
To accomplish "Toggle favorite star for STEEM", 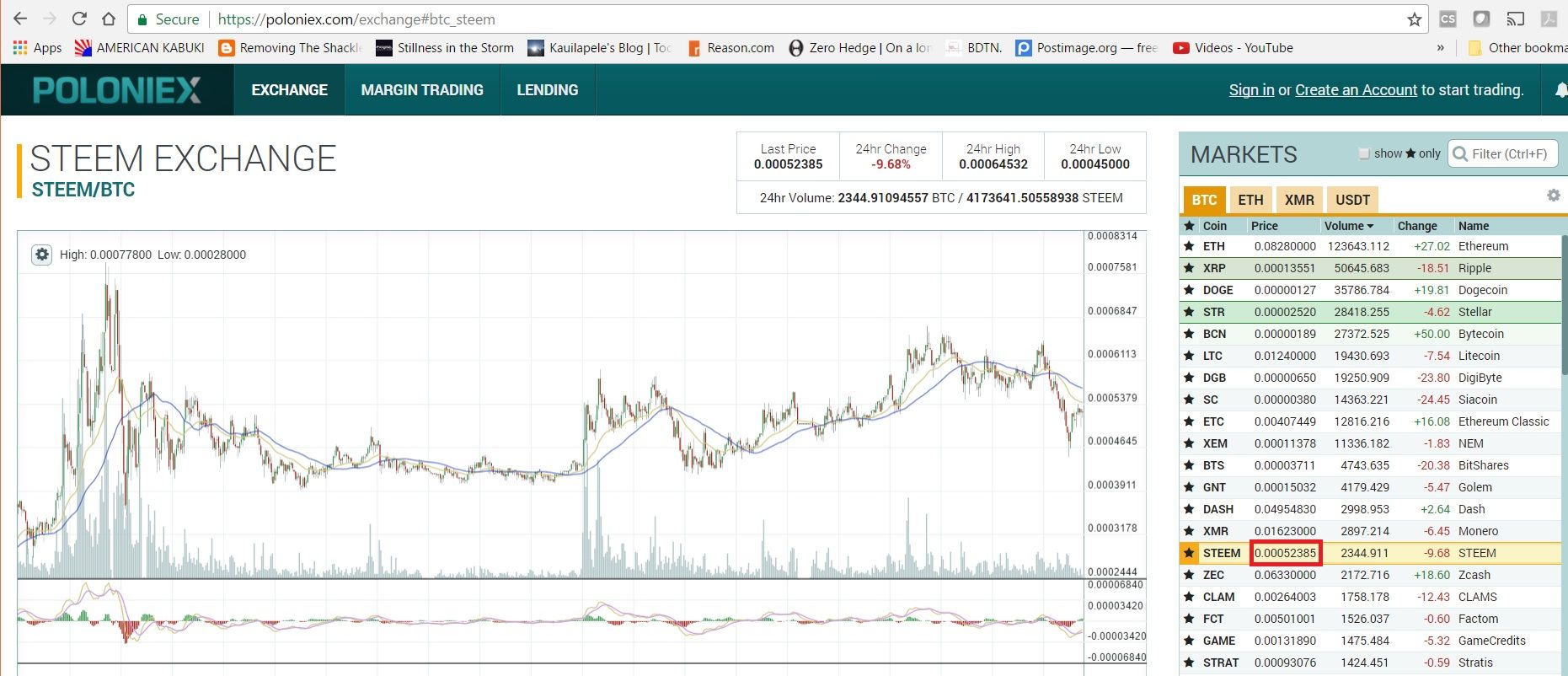I will click(x=1189, y=553).
